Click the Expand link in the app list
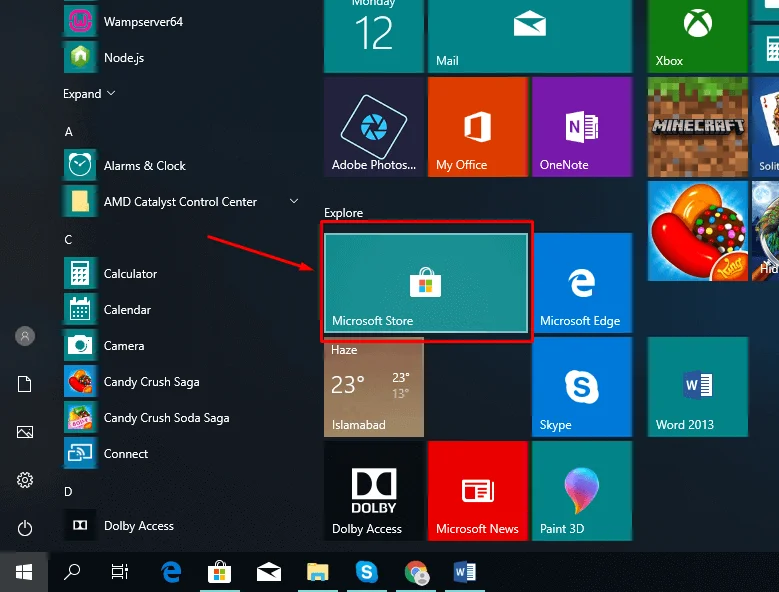The width and height of the screenshot is (779, 592). click(89, 94)
